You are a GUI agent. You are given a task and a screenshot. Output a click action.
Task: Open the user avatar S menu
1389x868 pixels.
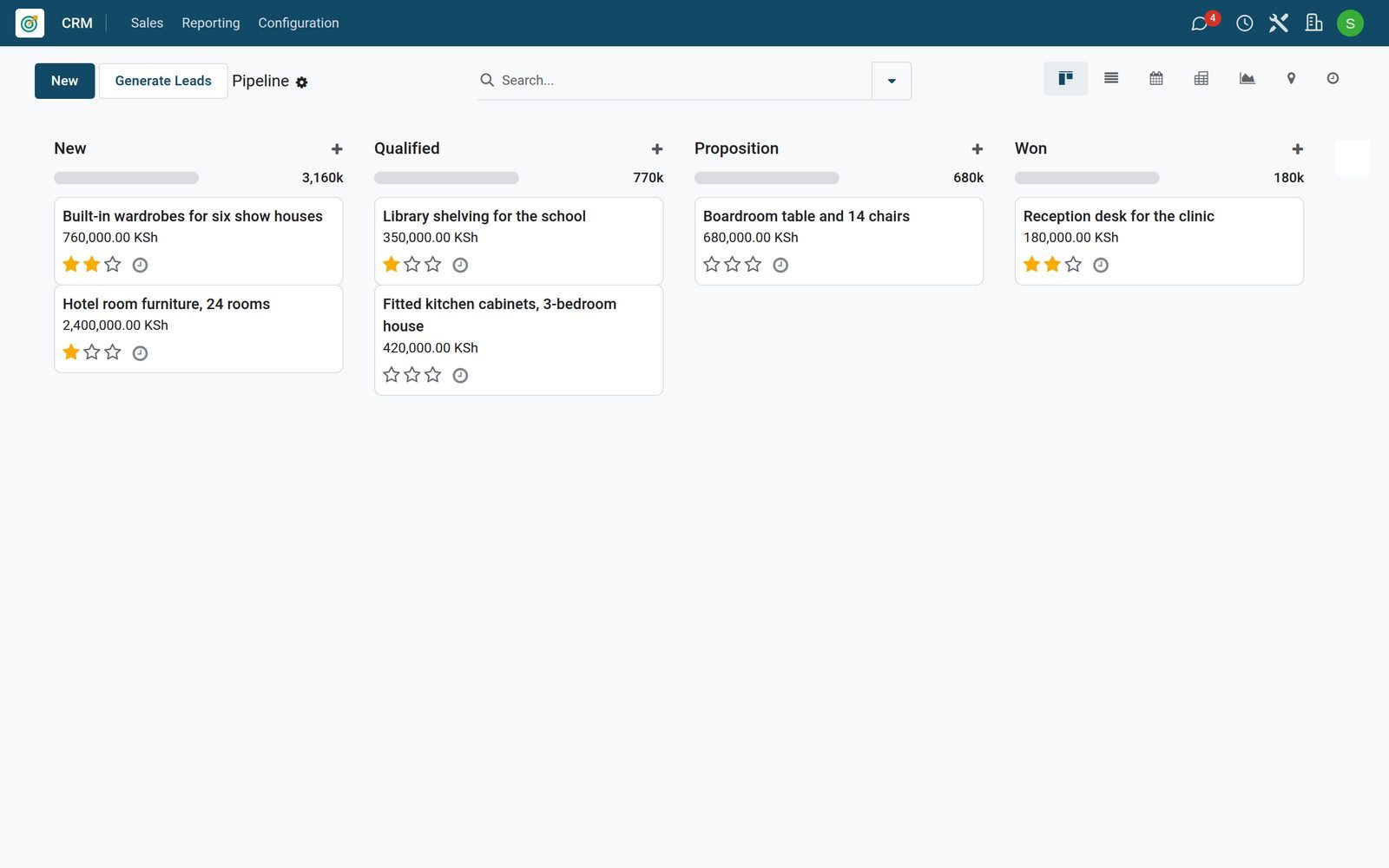(1350, 23)
